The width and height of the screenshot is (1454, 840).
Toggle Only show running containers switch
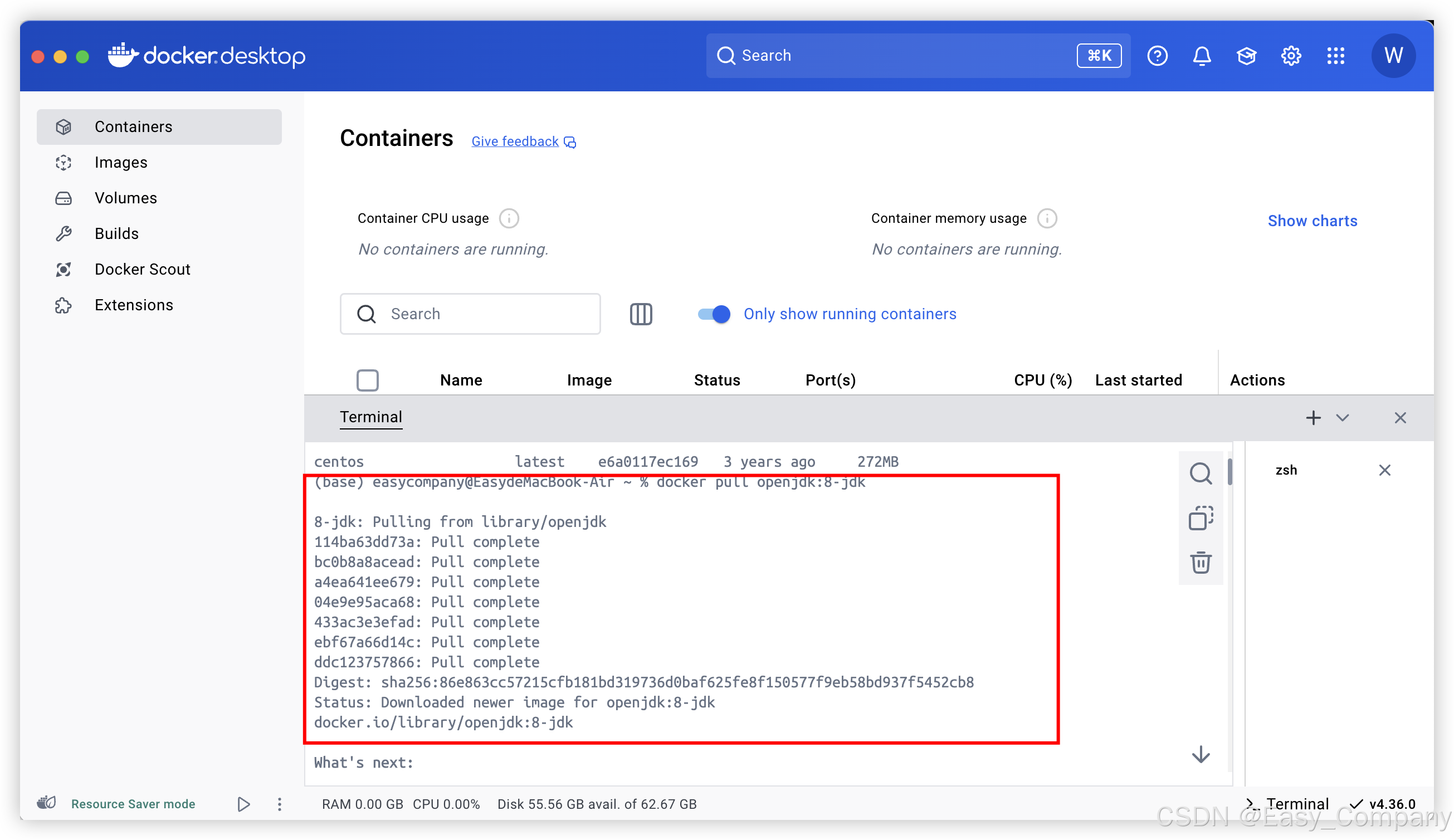point(714,314)
